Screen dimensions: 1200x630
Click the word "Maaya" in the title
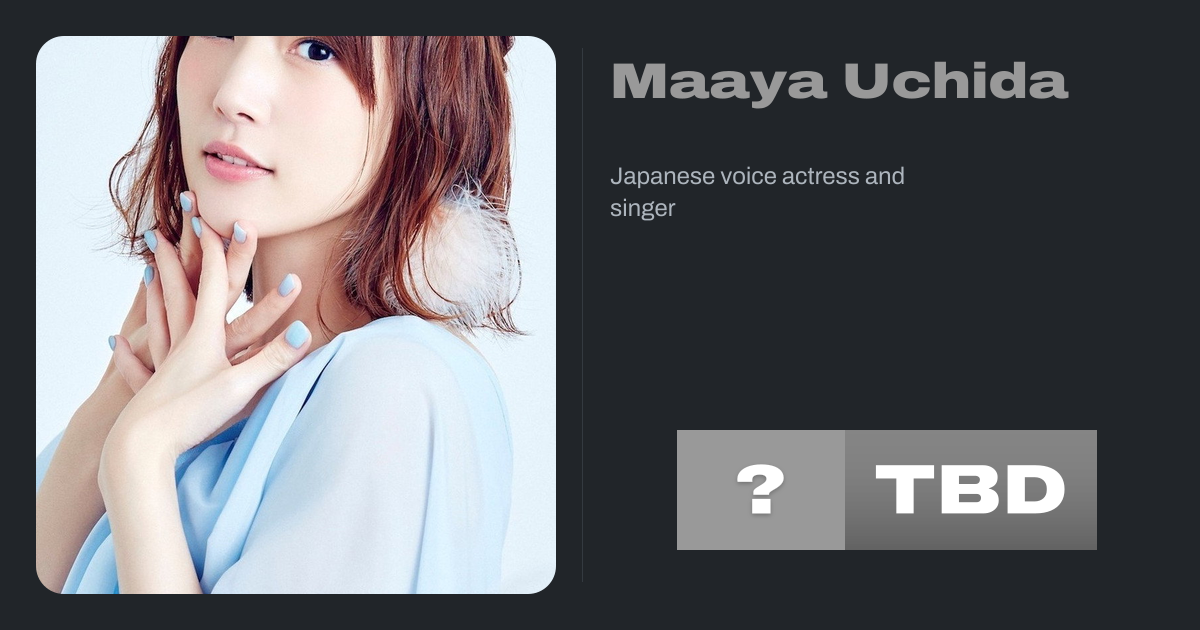pyautogui.click(x=719, y=82)
